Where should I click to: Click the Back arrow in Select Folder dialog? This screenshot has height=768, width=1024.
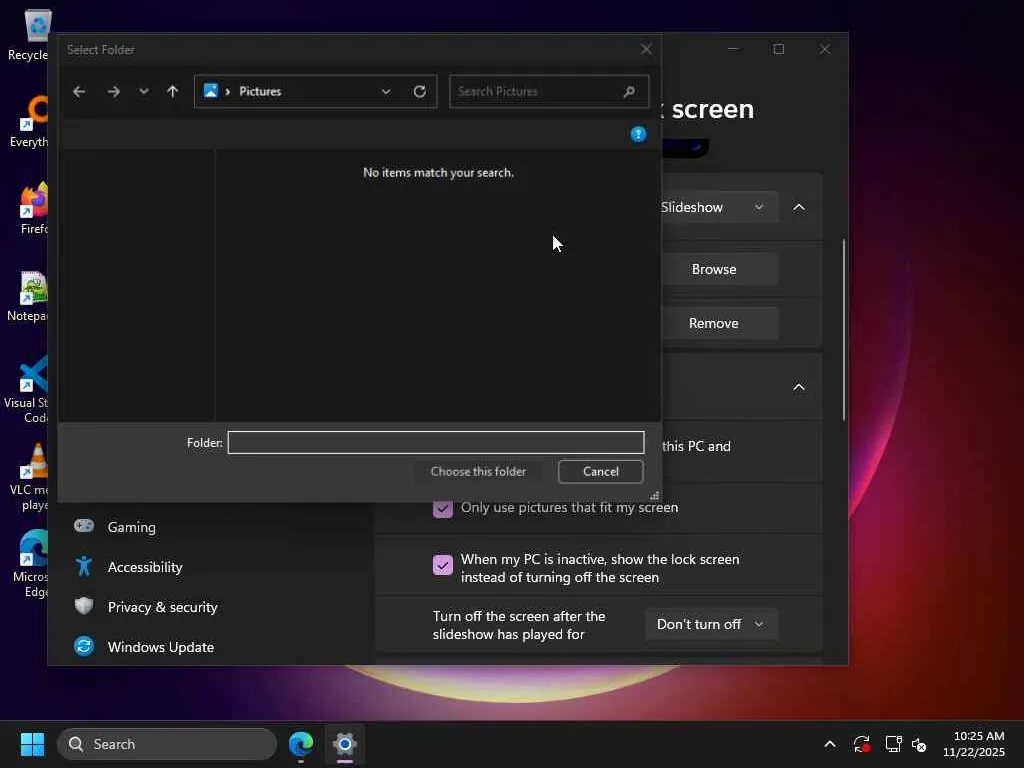pyautogui.click(x=79, y=91)
